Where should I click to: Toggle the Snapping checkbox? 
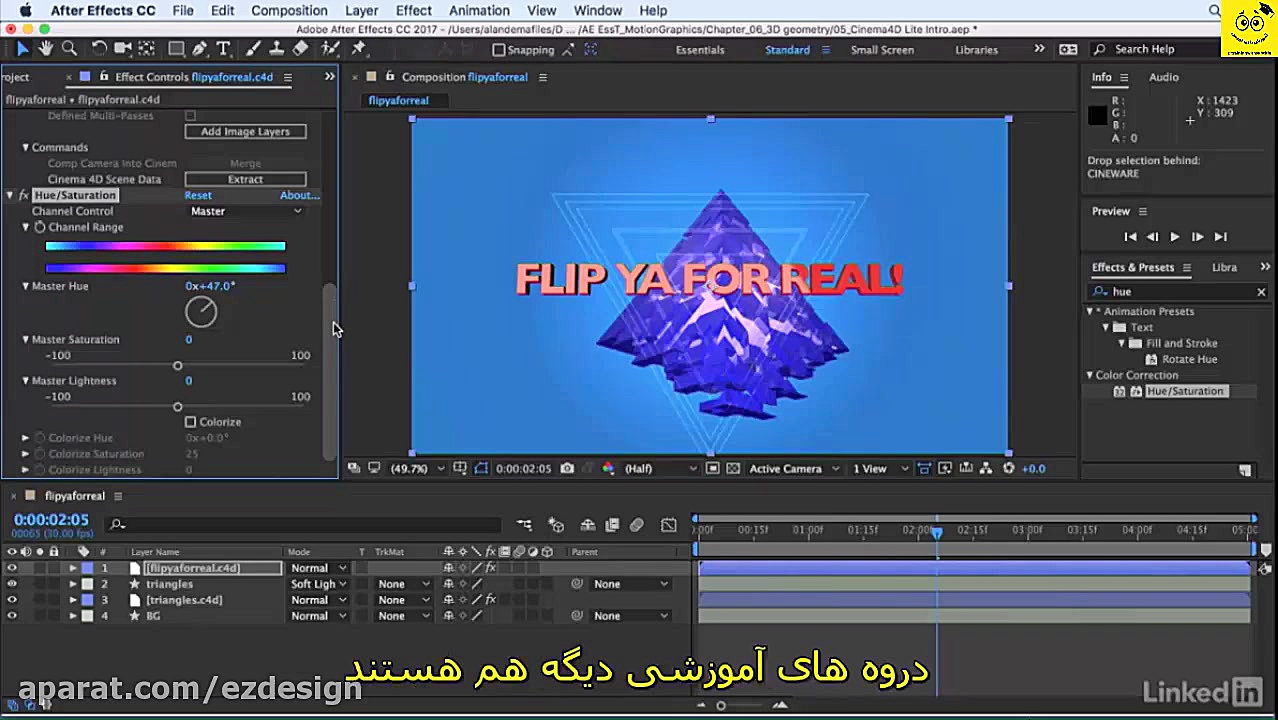coord(497,49)
